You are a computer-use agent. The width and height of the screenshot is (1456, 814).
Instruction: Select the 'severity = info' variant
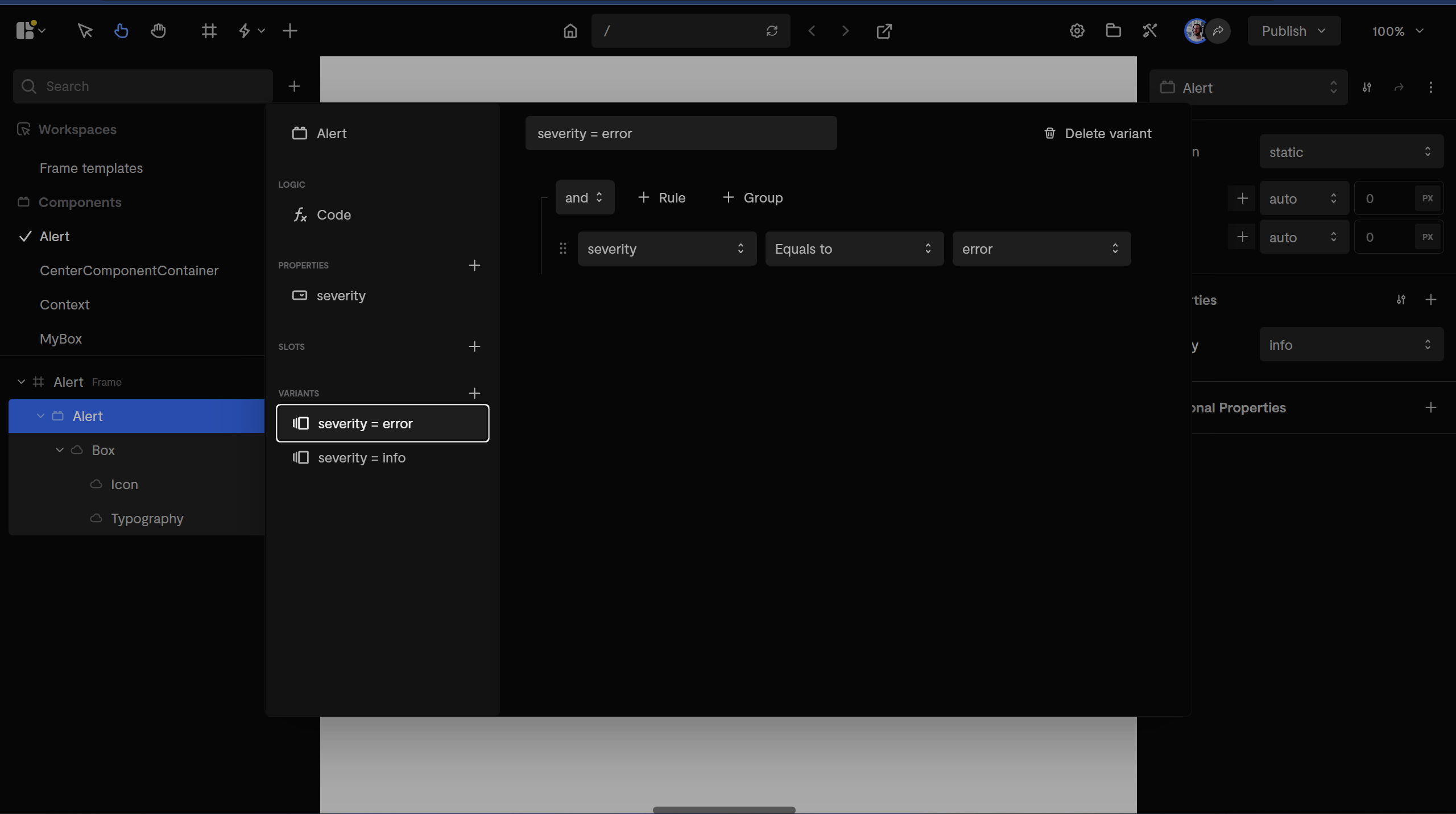coord(361,458)
